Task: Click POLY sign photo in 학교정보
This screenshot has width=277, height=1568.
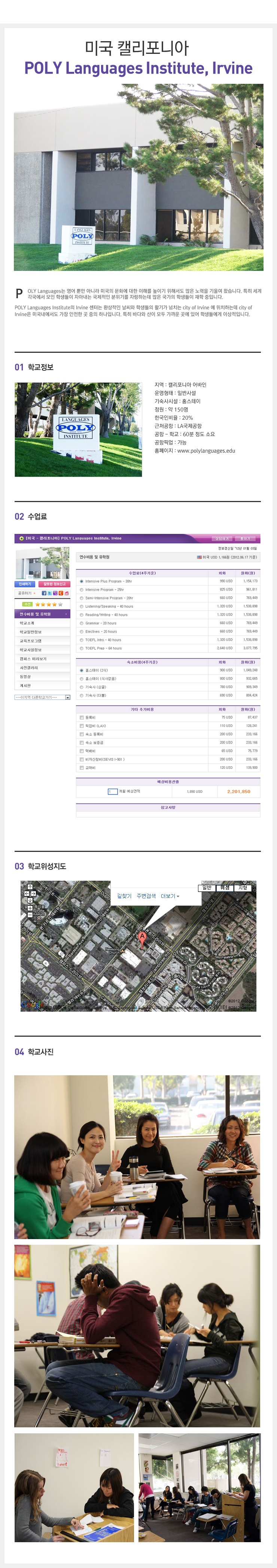Action: click(x=79, y=430)
